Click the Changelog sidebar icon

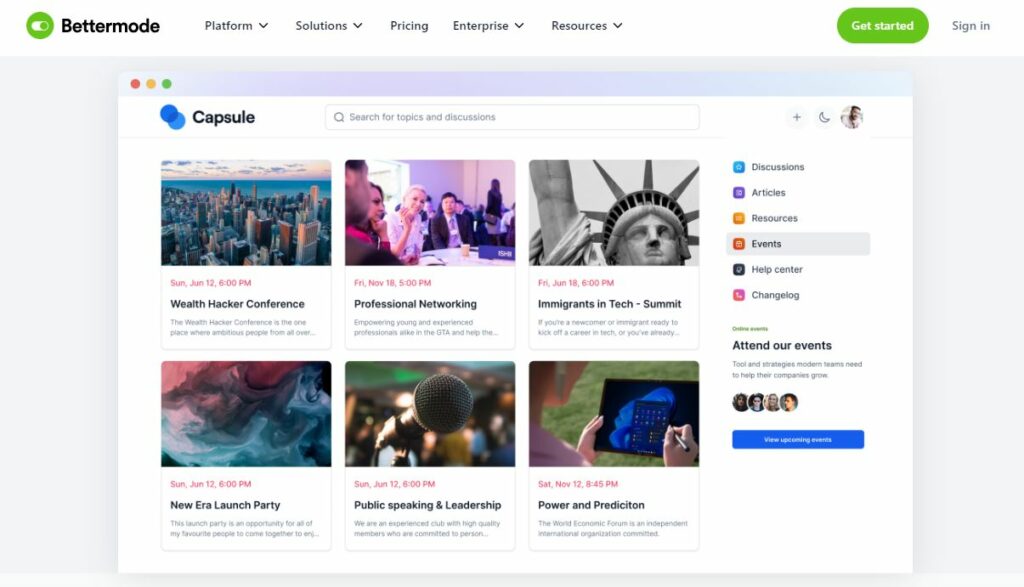click(x=739, y=295)
